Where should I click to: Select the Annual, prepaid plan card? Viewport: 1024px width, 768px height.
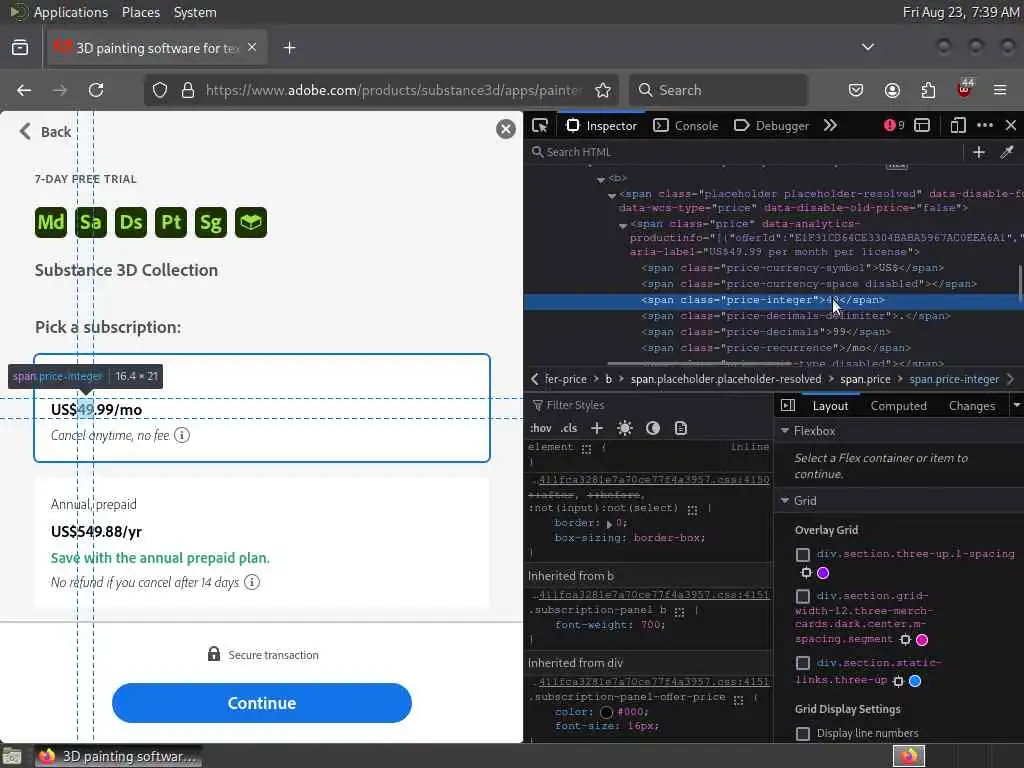coord(261,542)
